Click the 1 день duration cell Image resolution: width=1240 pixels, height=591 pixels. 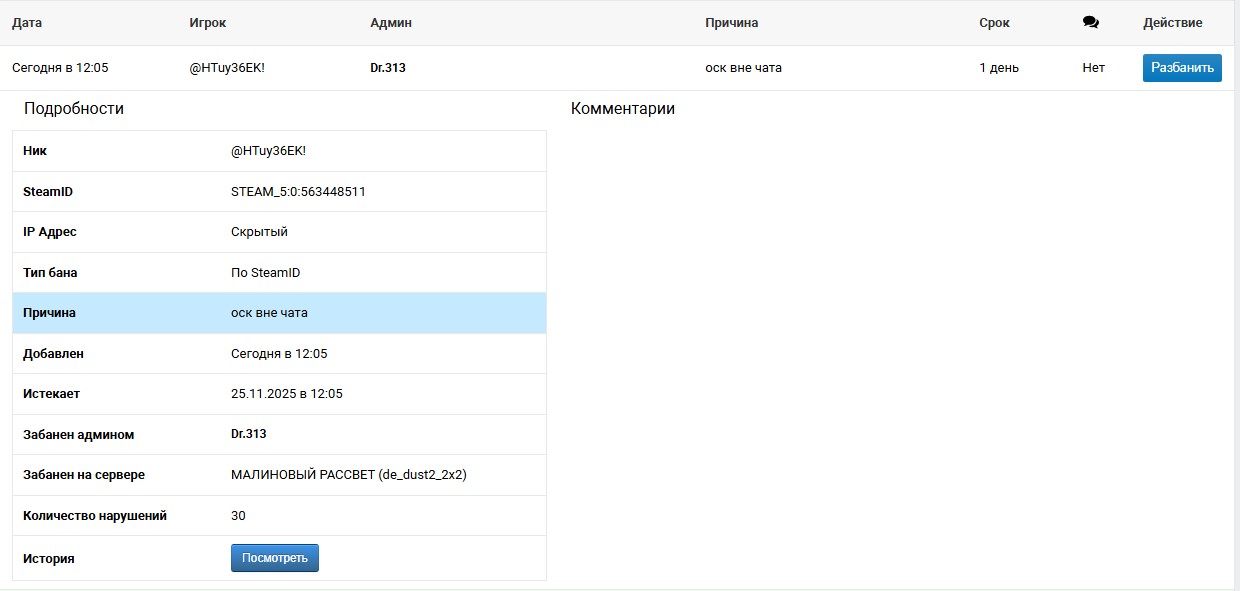coord(999,68)
